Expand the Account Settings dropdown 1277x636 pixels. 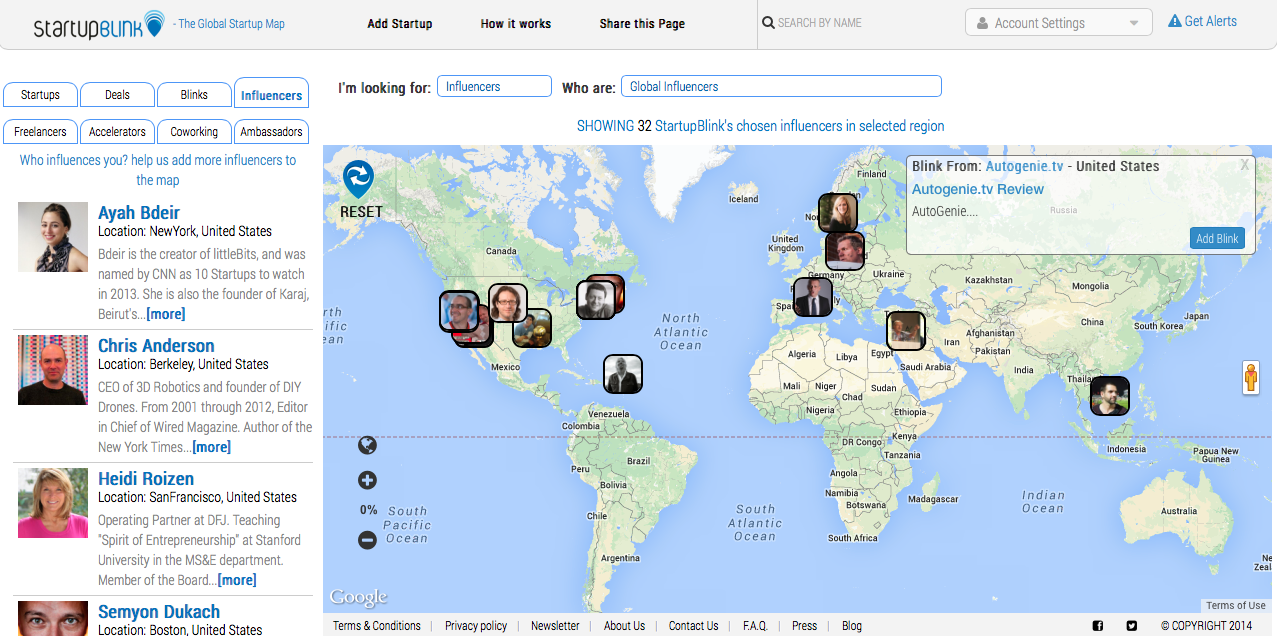click(1058, 23)
